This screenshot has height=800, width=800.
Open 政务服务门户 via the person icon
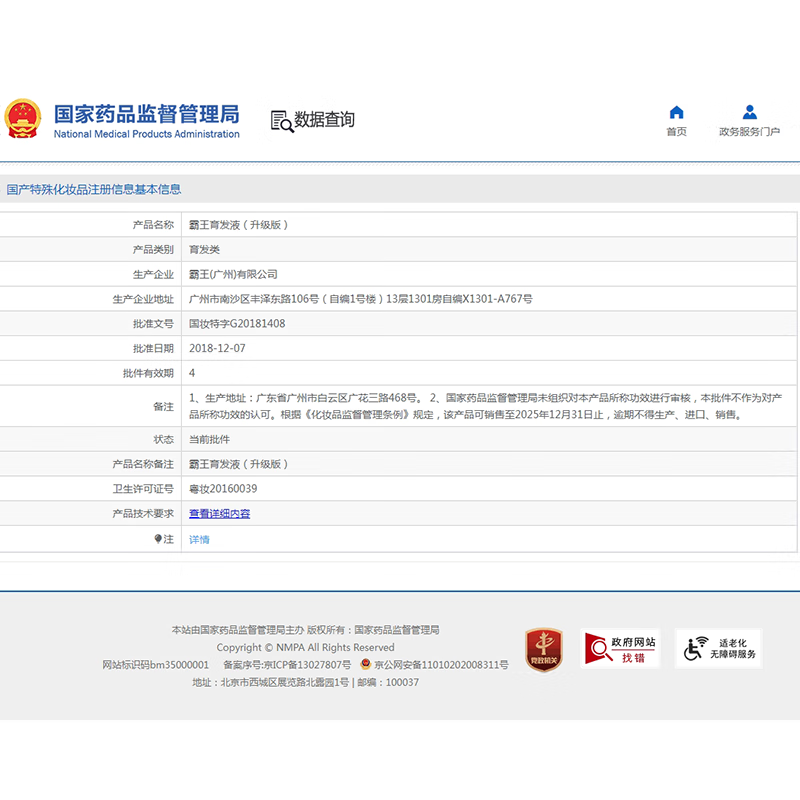(x=749, y=112)
